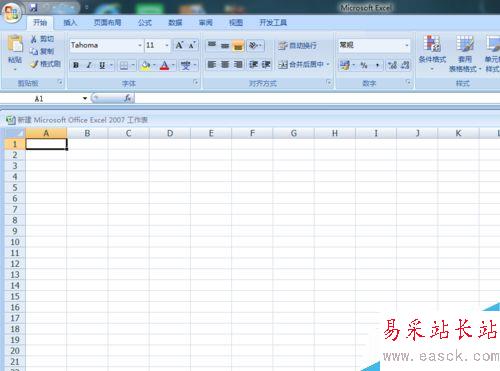
Task: Click inside the formula bar input
Action: click(x=317, y=98)
